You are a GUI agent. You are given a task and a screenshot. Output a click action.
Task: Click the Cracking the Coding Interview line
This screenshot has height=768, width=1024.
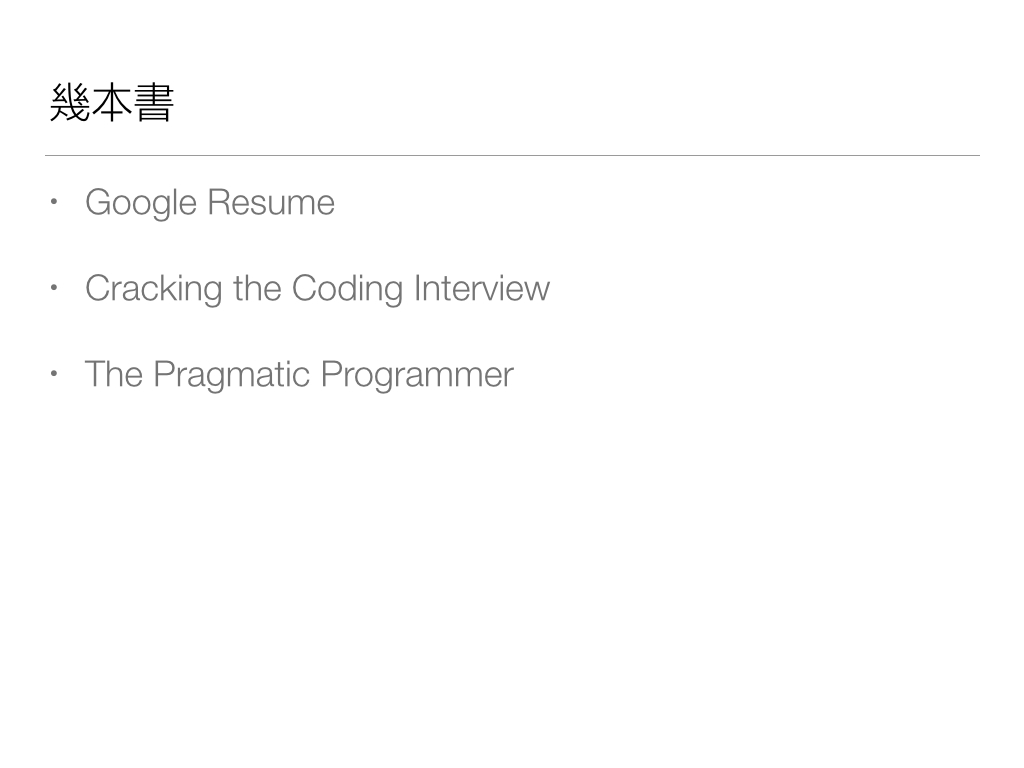click(317, 289)
